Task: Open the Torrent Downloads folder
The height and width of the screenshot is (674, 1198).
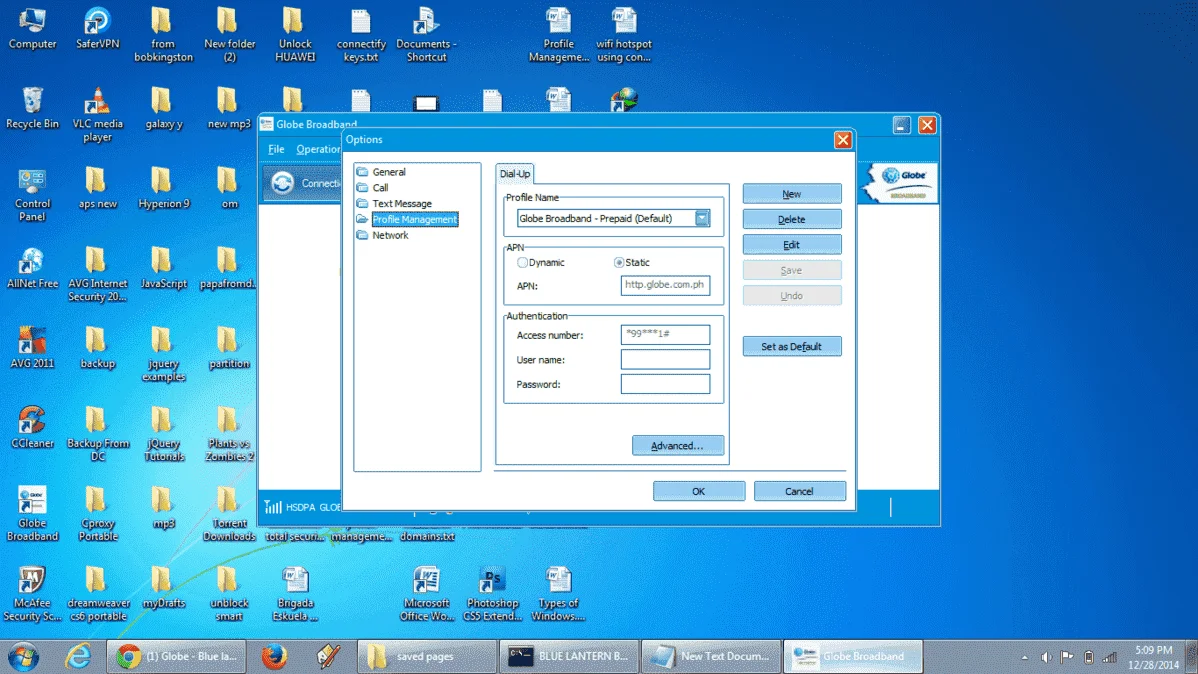Action: pos(229,514)
